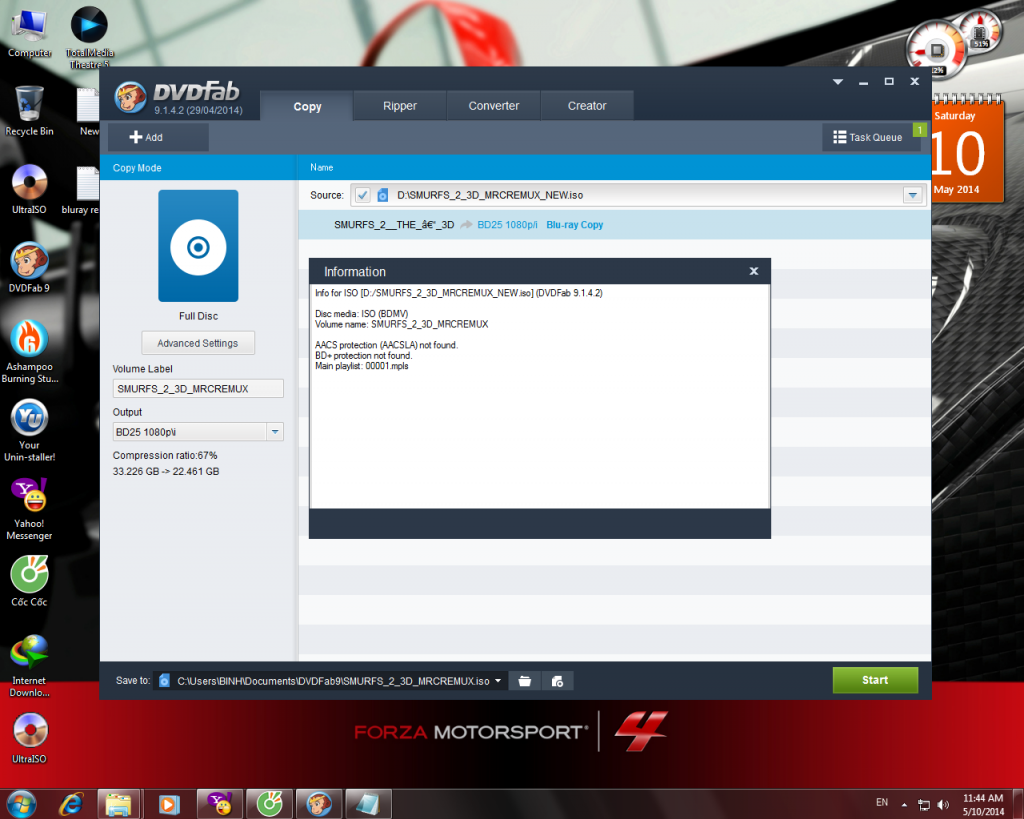1024x819 pixels.
Task: Click the green Start button
Action: click(x=875, y=680)
